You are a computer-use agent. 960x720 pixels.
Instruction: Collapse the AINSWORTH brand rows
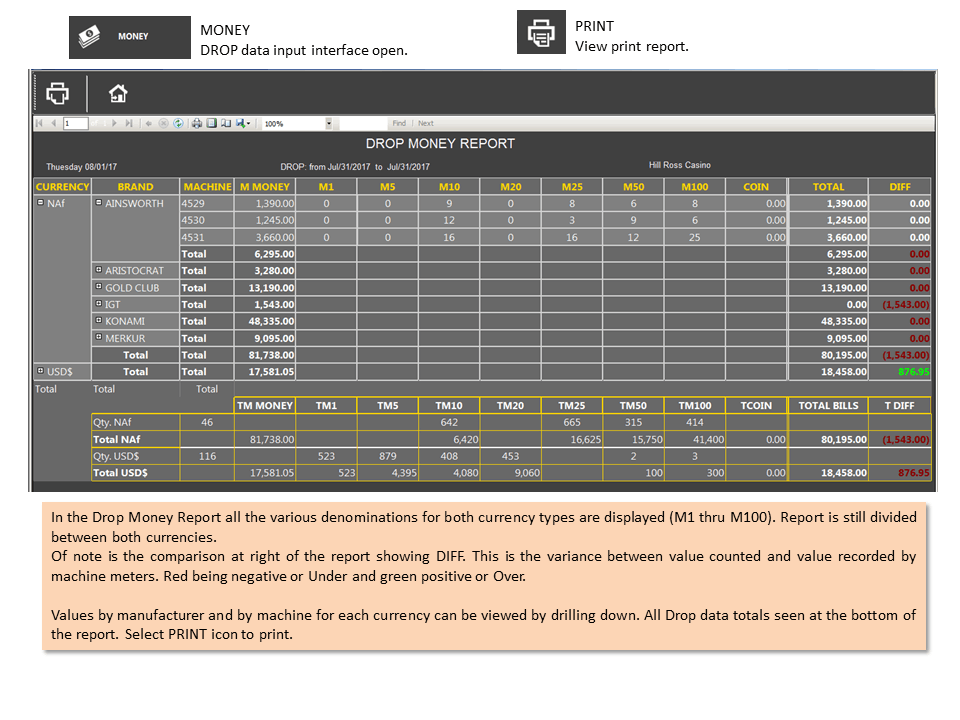[99, 202]
